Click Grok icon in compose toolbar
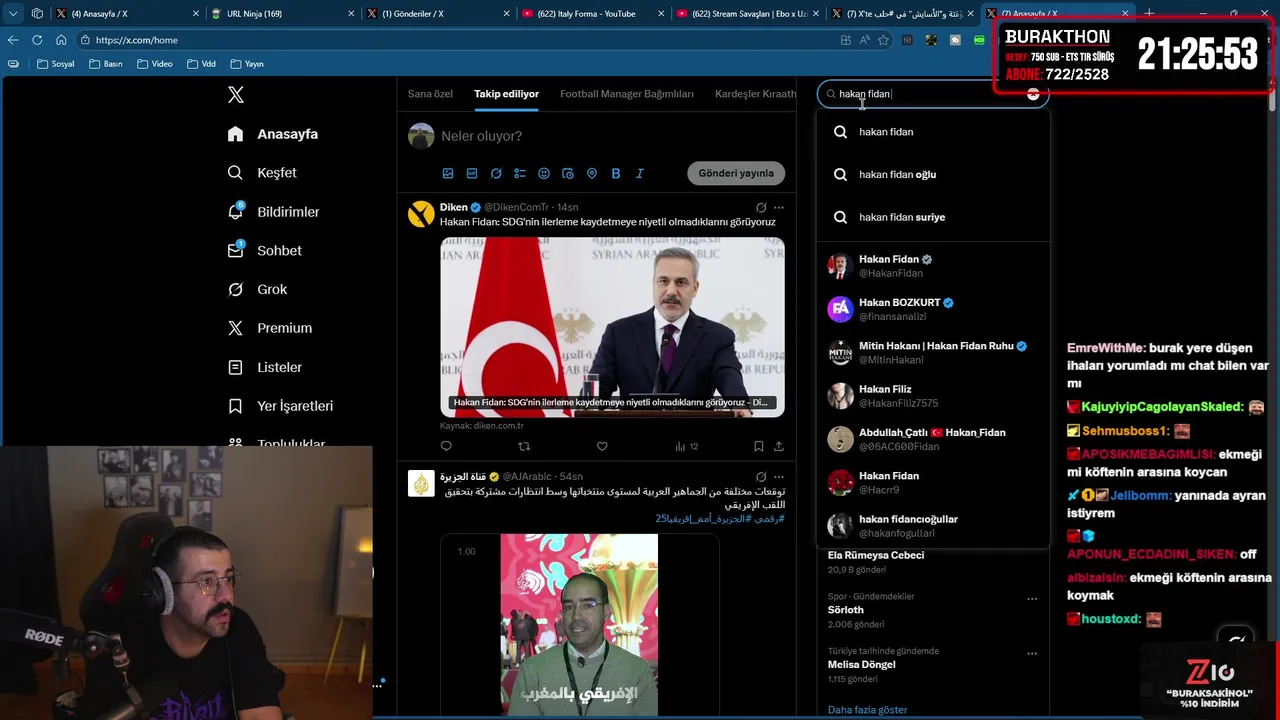 click(x=496, y=173)
